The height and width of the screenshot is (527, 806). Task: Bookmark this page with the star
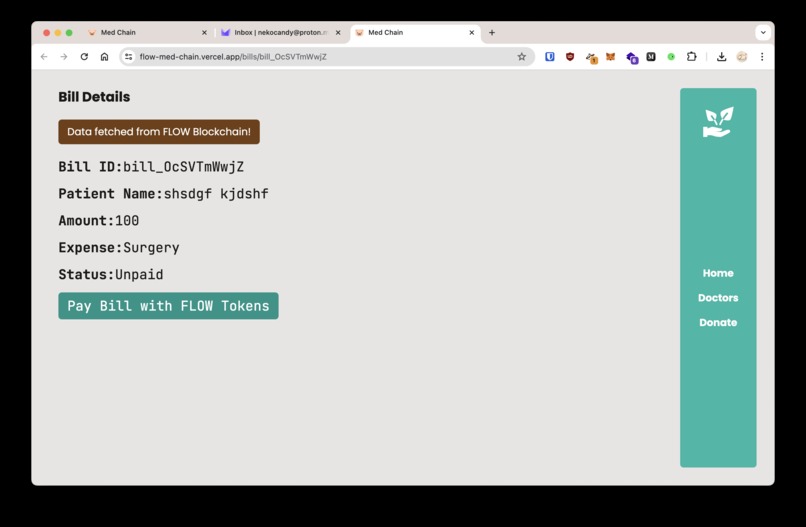coord(521,57)
